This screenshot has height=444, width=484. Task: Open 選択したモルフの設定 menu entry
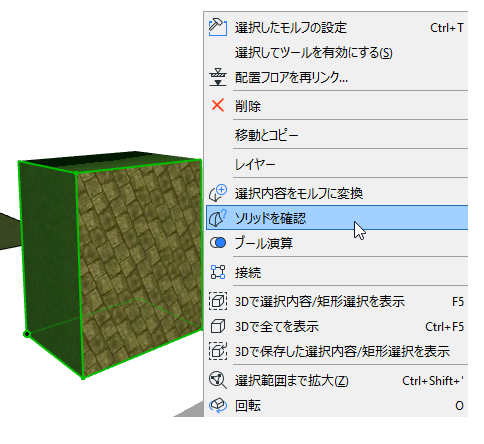pos(337,28)
